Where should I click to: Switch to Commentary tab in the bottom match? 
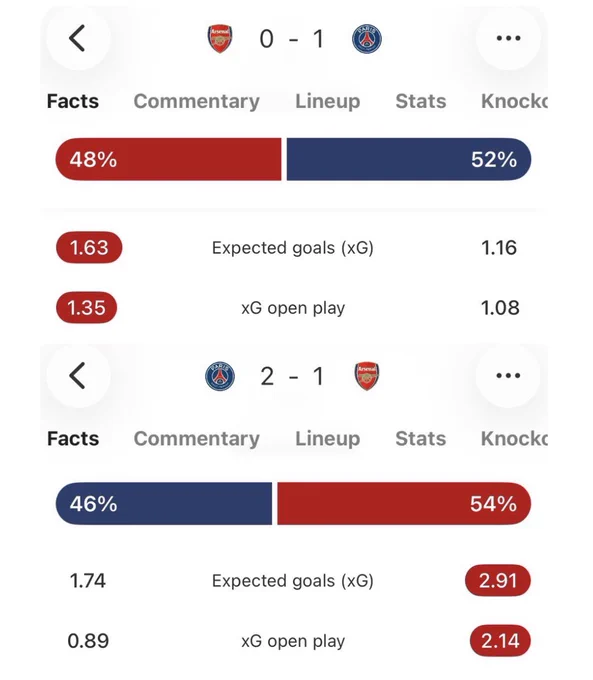197,439
